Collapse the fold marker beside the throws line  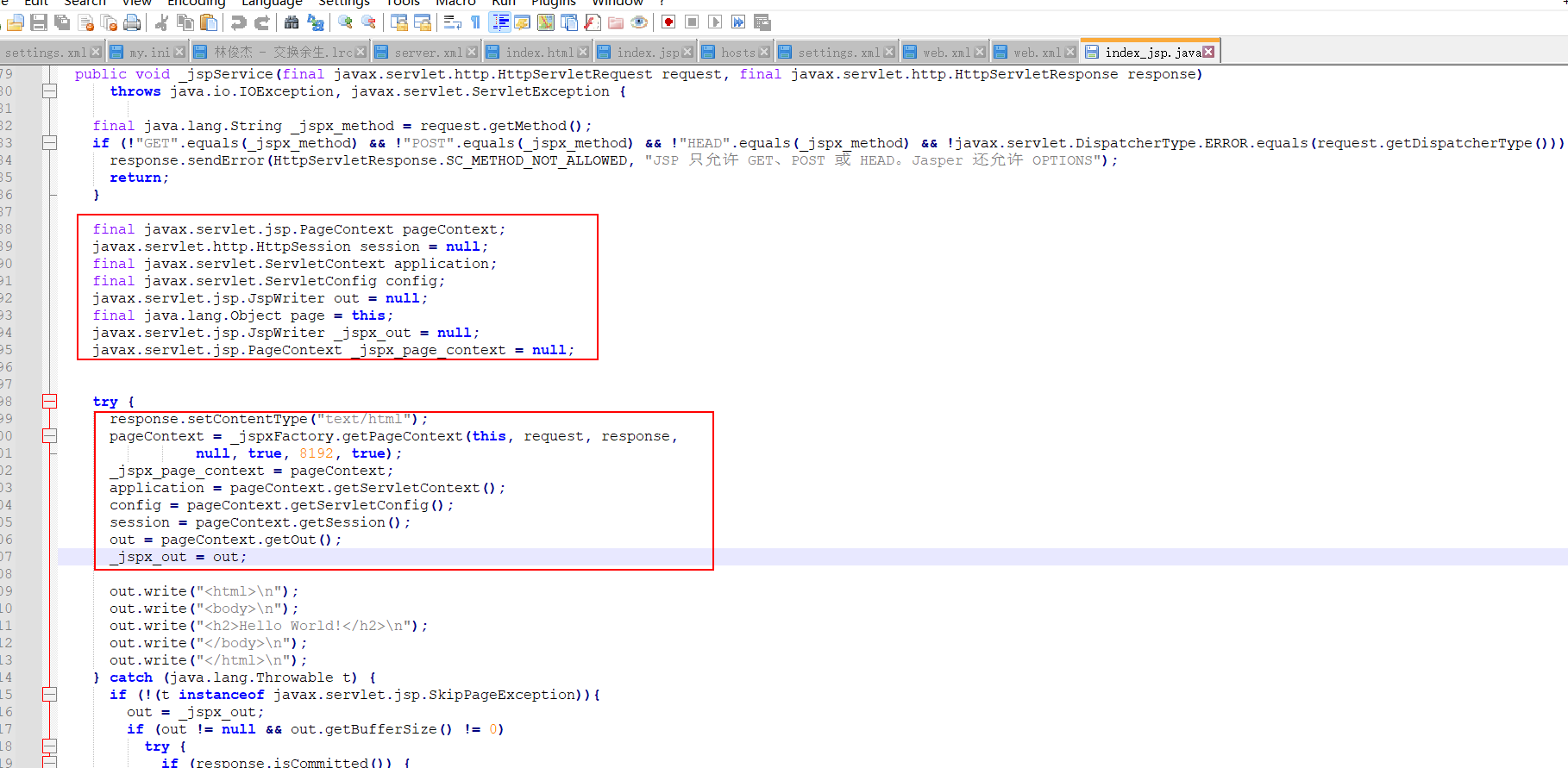tap(49, 91)
